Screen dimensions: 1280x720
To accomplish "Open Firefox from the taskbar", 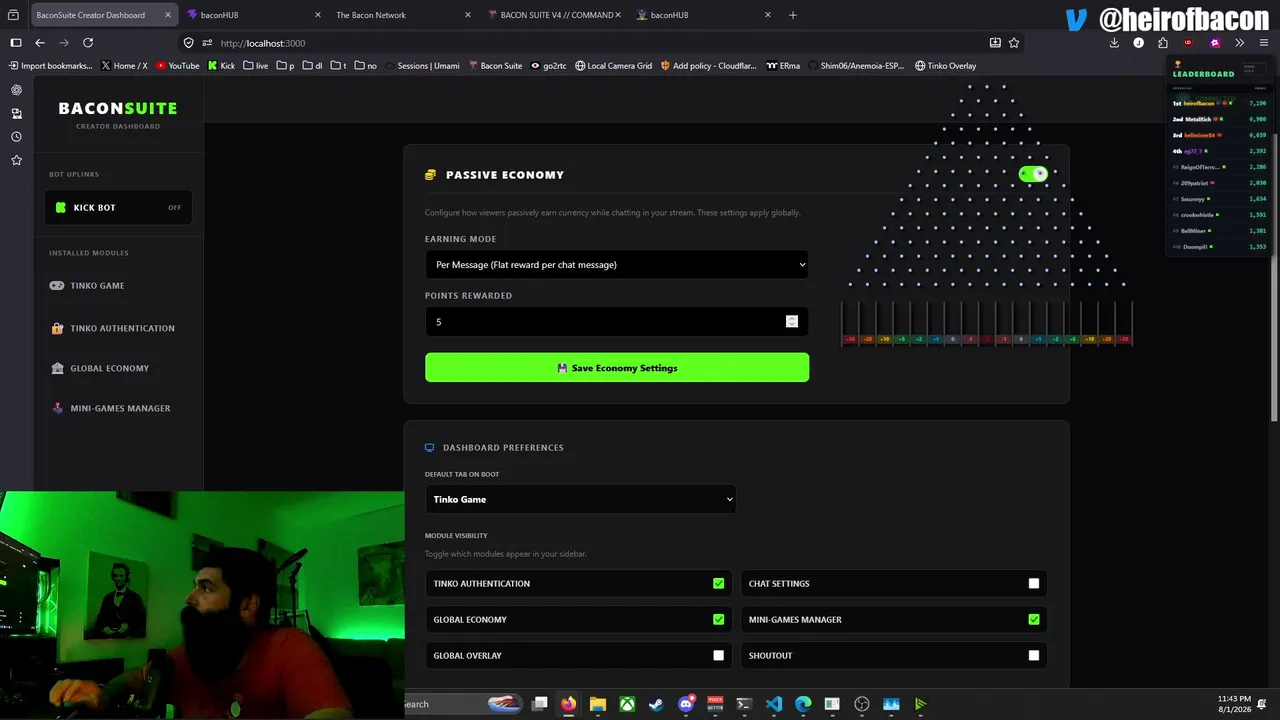I will (x=568, y=704).
